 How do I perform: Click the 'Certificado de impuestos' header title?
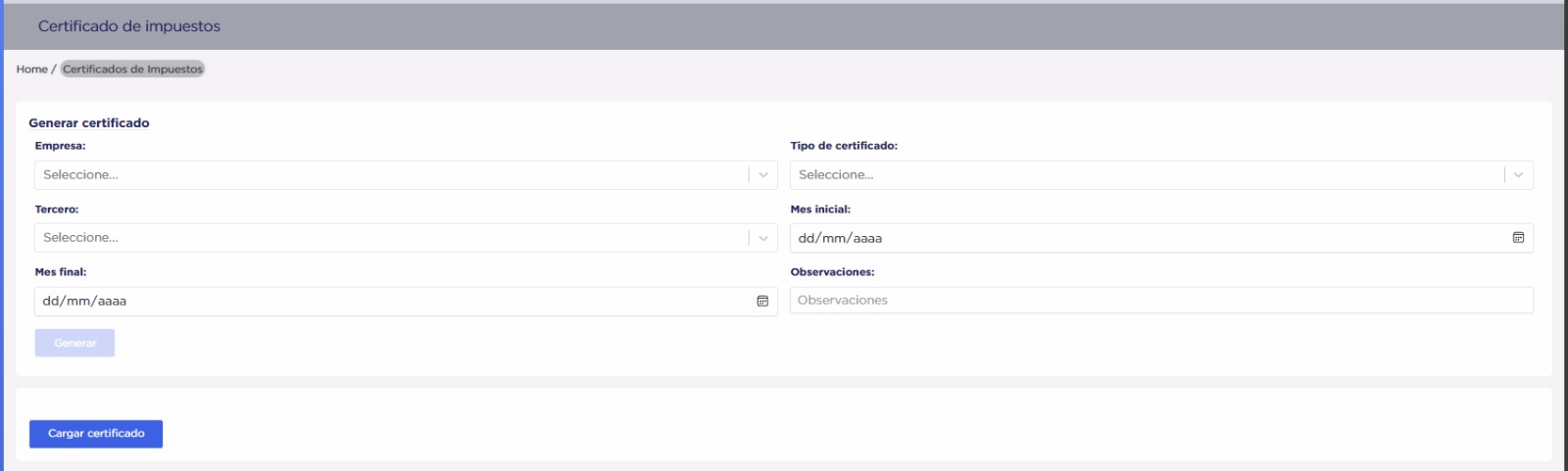click(x=129, y=26)
